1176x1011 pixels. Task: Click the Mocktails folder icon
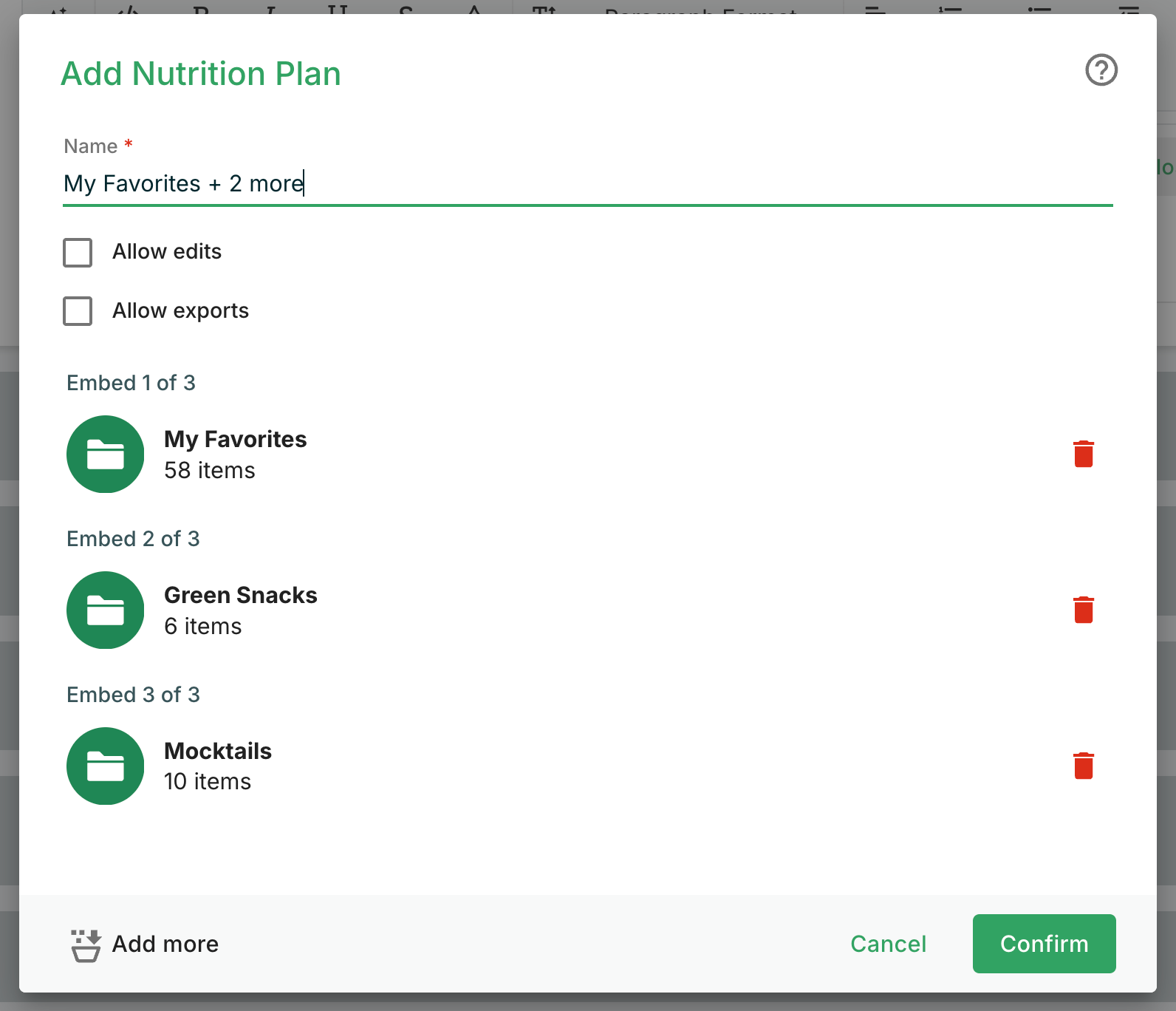click(x=106, y=766)
